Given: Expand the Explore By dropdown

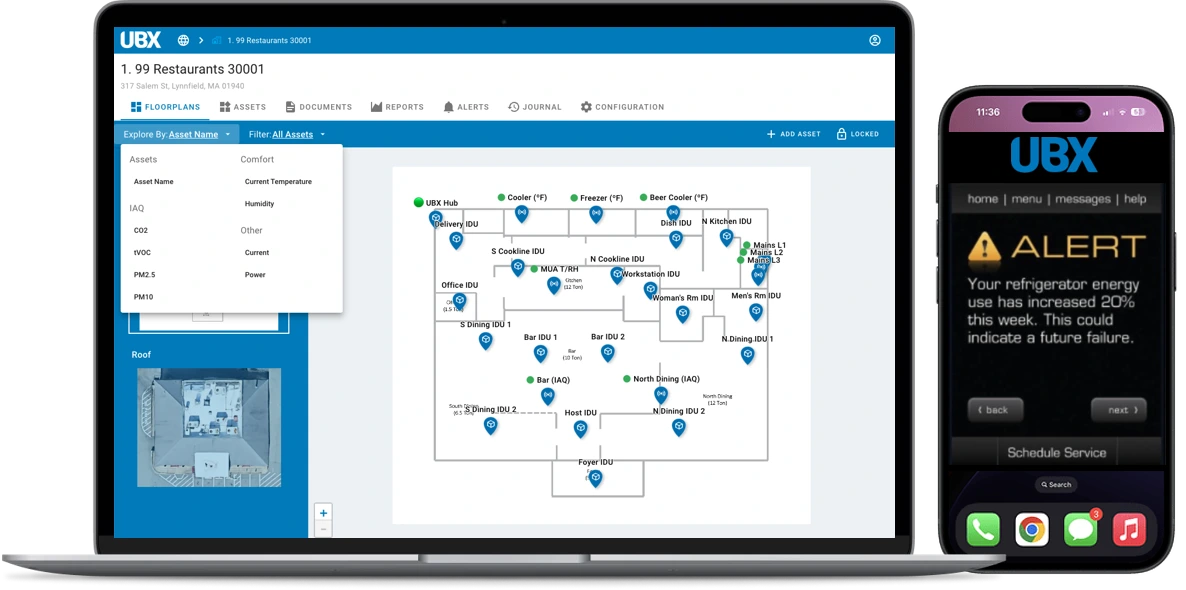Looking at the screenshot, I should pyautogui.click(x=178, y=135).
